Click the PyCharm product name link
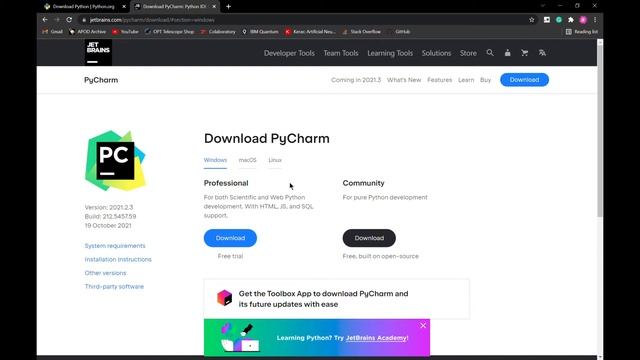The height and width of the screenshot is (360, 640). 101,80
